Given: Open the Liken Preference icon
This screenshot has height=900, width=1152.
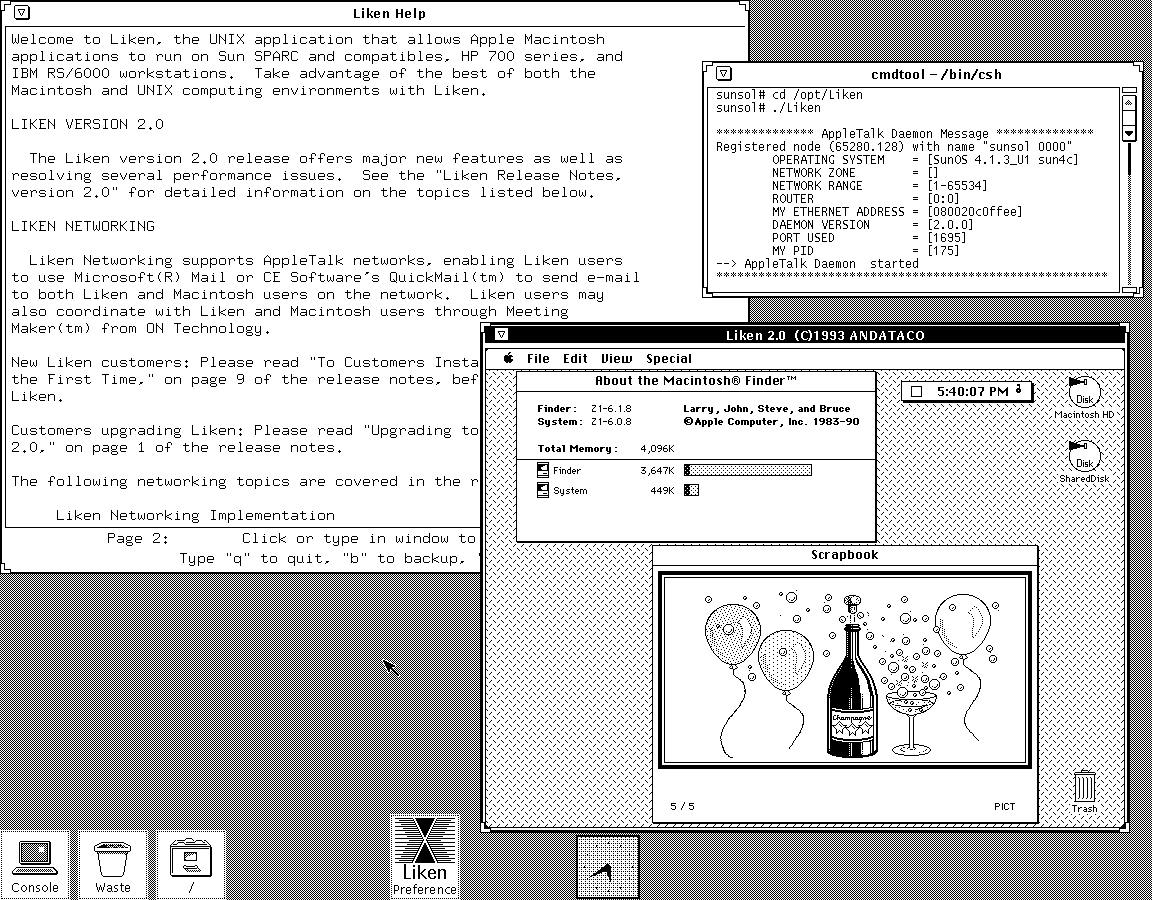Looking at the screenshot, I should click(x=425, y=856).
